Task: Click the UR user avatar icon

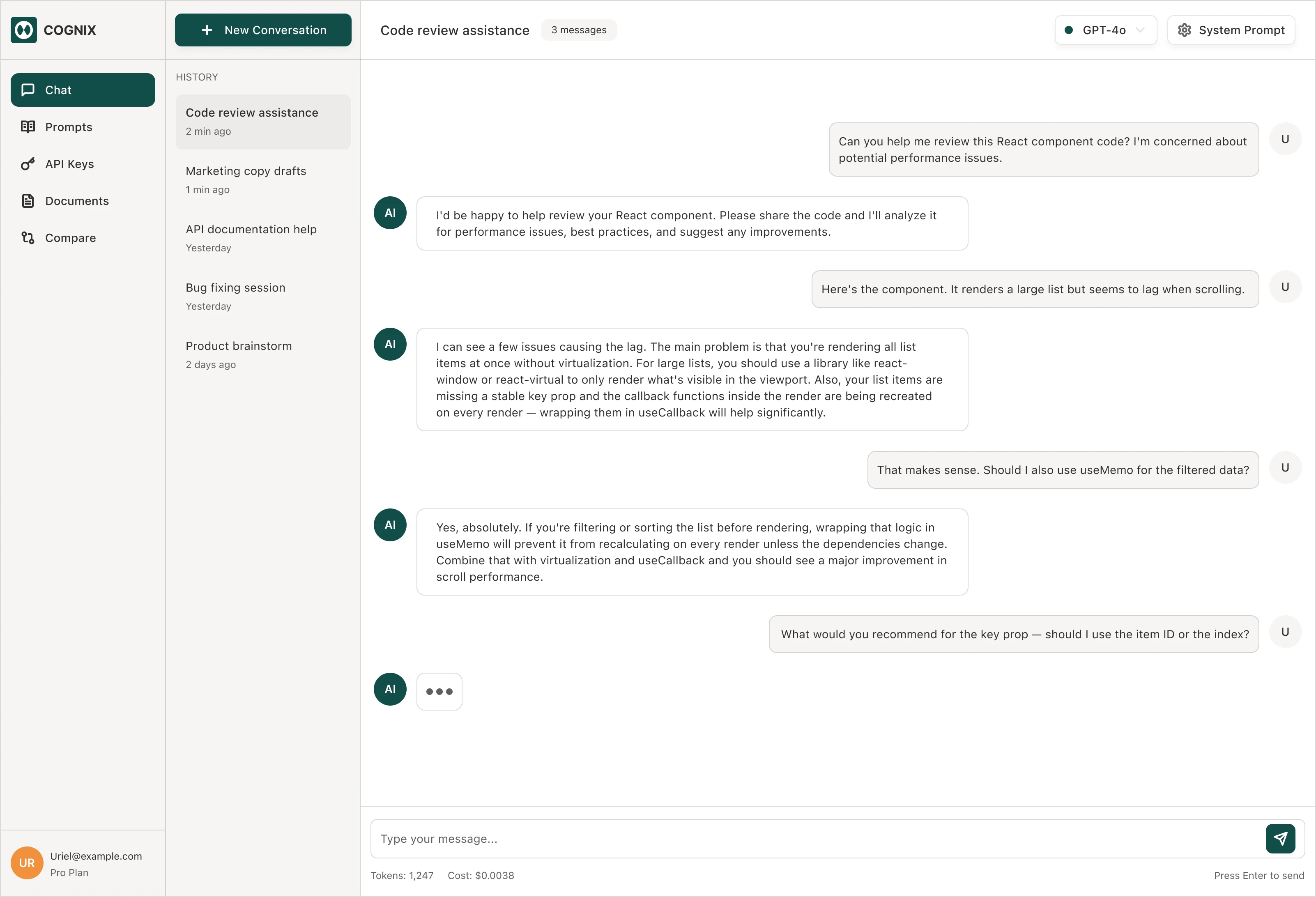Action: click(x=27, y=862)
